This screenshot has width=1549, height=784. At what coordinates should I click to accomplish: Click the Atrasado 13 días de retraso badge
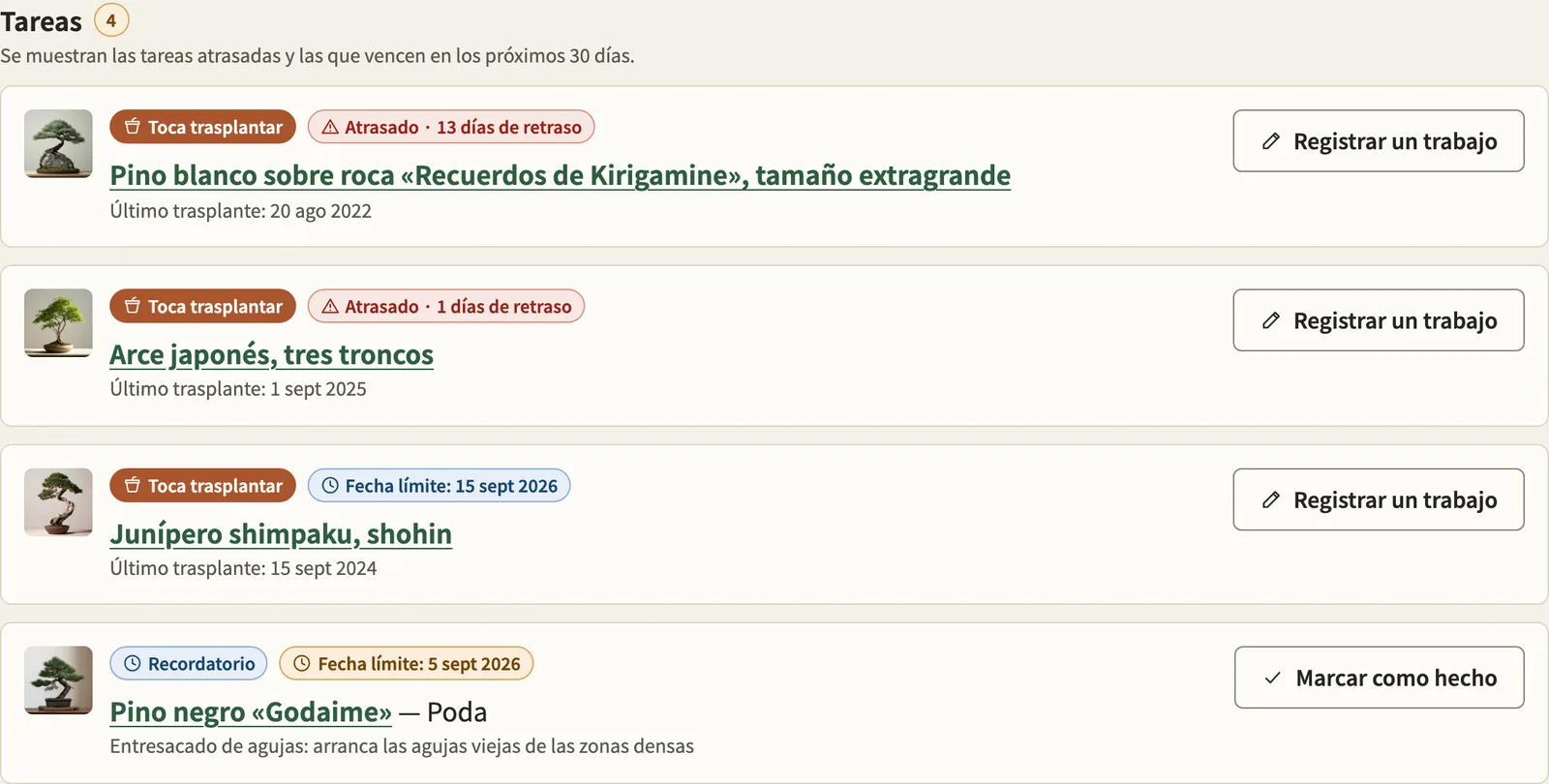451,127
